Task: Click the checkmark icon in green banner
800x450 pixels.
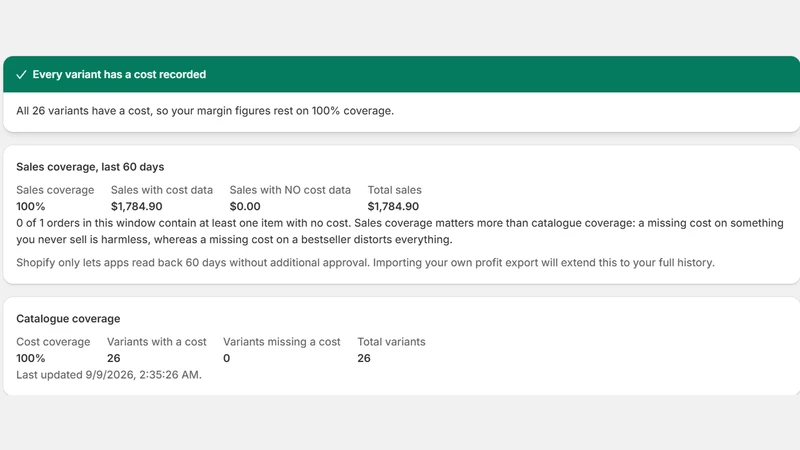Action: (21, 74)
